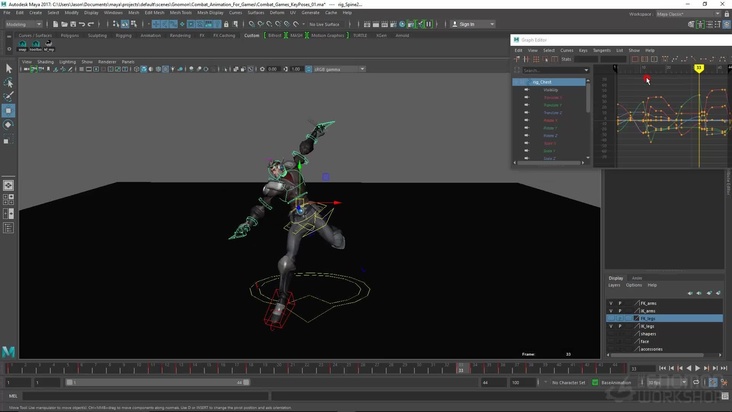The height and width of the screenshot is (412, 732).
Task: Toggle auto keyframe button
Action: point(713,382)
